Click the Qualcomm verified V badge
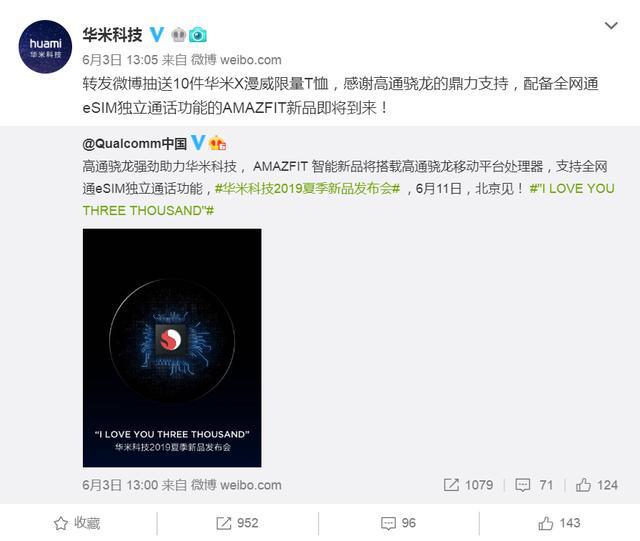 pyautogui.click(x=198, y=142)
